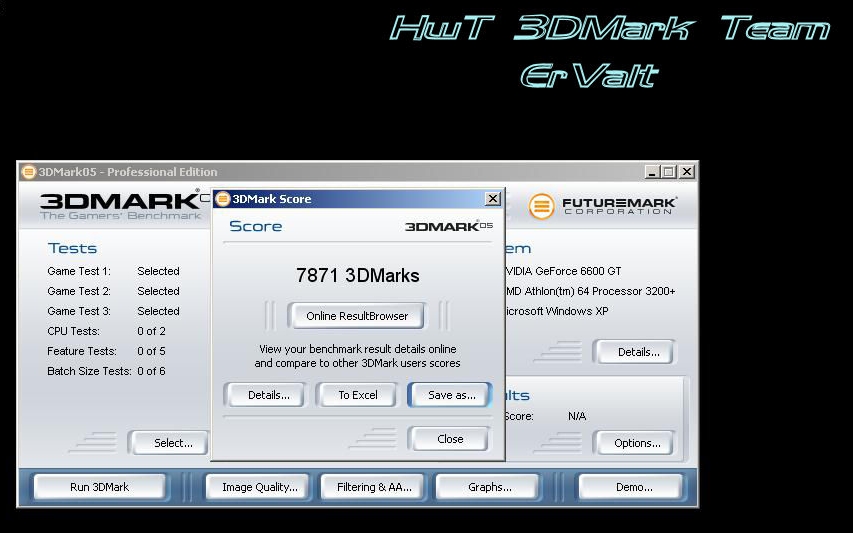Save the result with Save as...
853x533 pixels.
[x=451, y=395]
